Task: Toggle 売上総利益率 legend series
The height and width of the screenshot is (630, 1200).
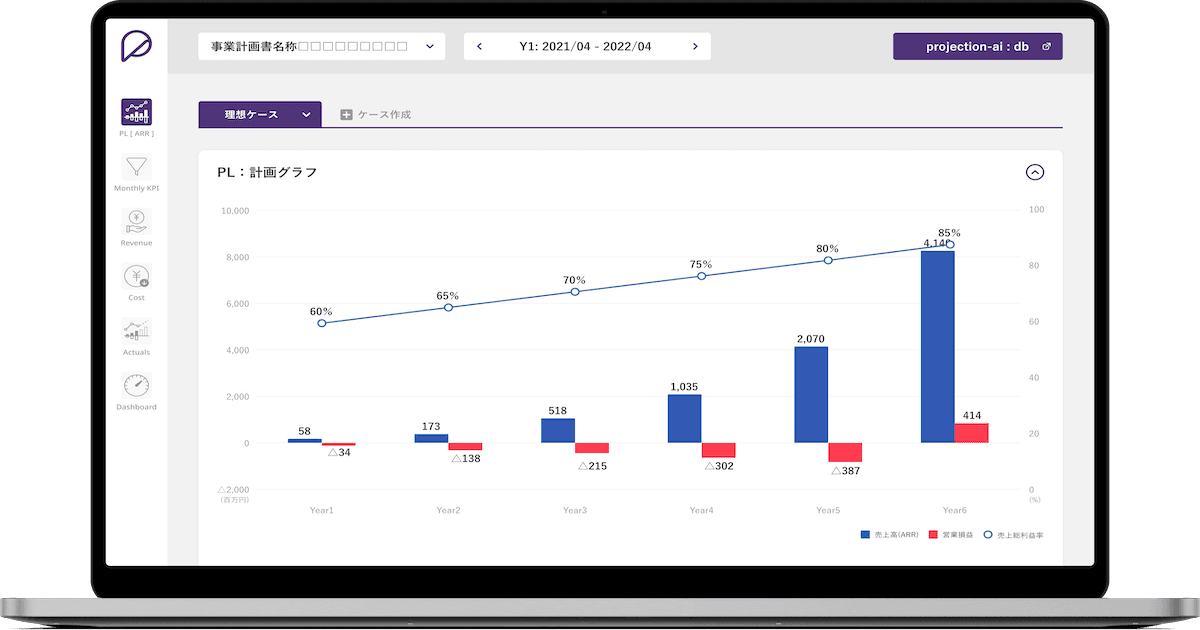Action: (x=988, y=535)
